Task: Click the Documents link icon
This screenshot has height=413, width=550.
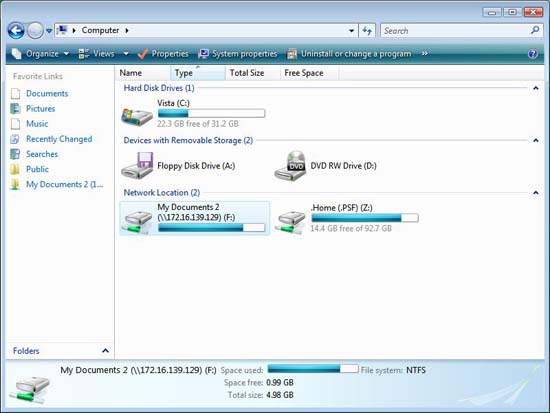Action: click(x=15, y=93)
